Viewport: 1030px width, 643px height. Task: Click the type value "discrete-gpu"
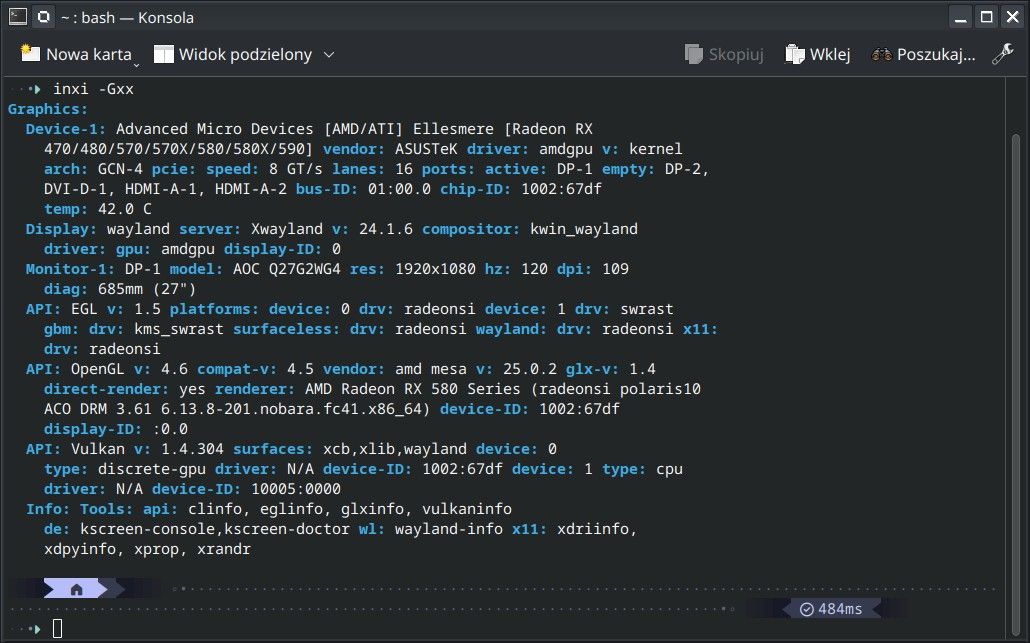152,469
